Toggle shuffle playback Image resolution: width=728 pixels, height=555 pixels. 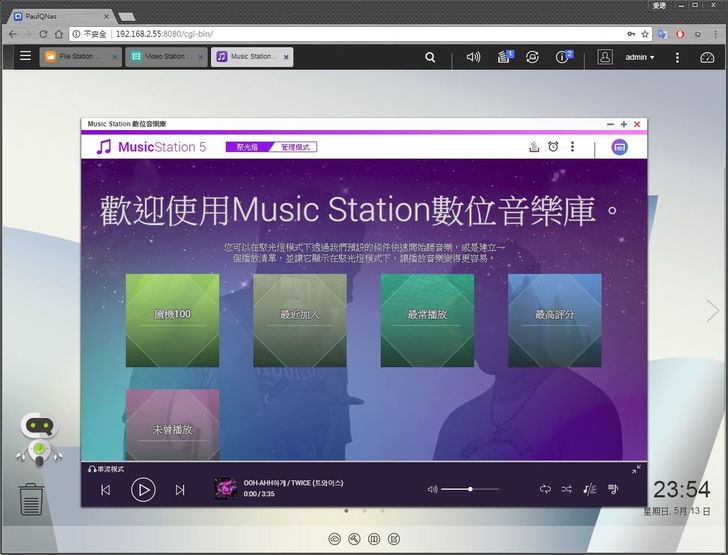(x=567, y=489)
